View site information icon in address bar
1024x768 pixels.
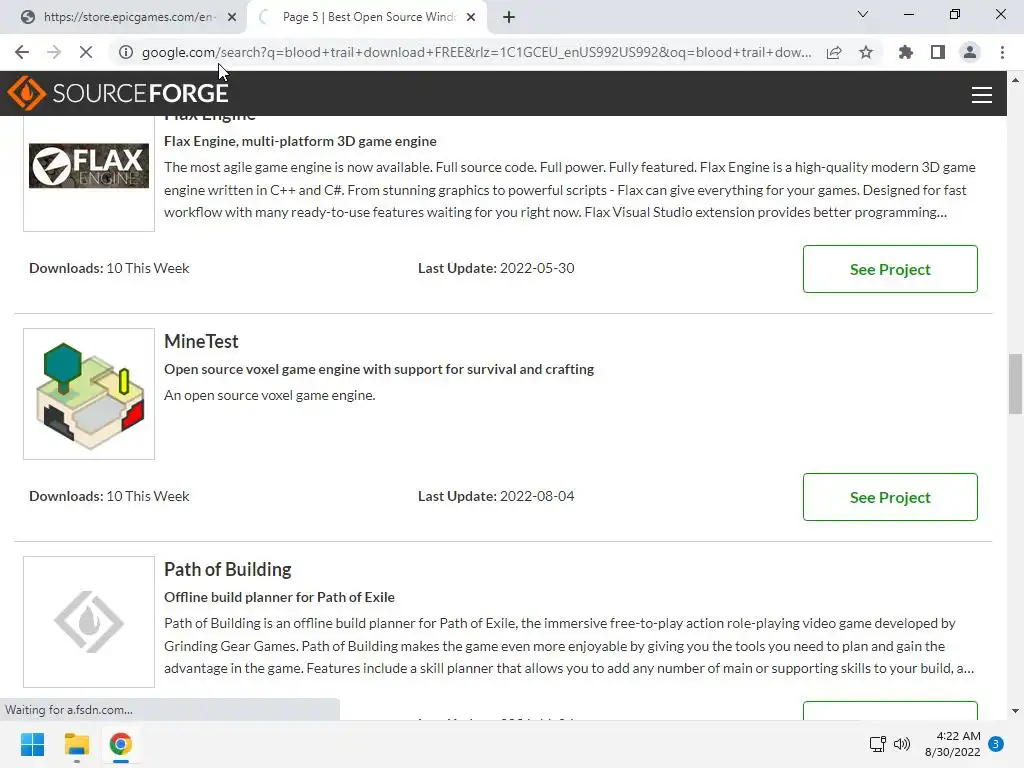coord(126,52)
